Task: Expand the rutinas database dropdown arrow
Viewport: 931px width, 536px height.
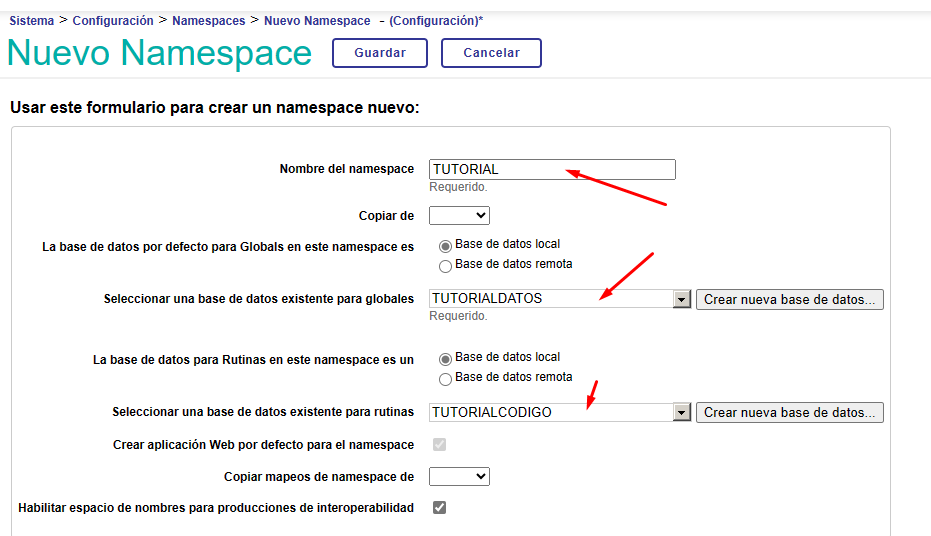Action: (682, 412)
